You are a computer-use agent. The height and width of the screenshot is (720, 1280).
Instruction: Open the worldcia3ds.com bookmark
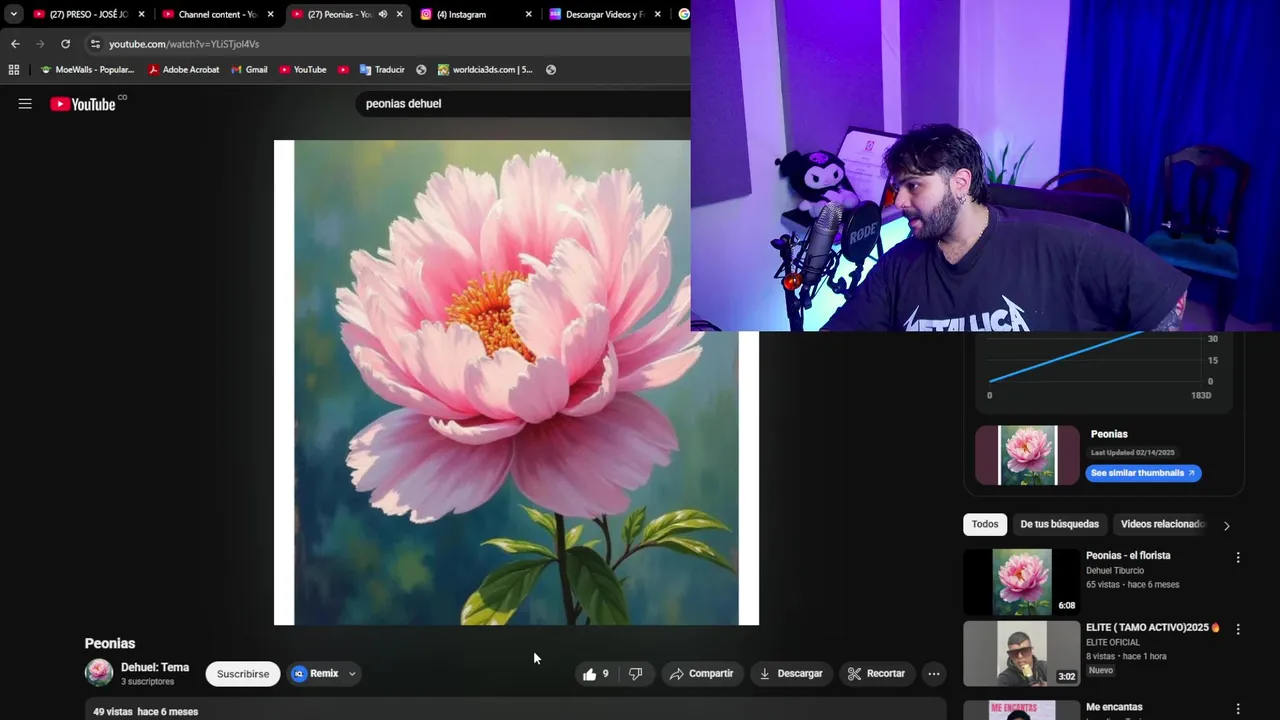click(485, 70)
